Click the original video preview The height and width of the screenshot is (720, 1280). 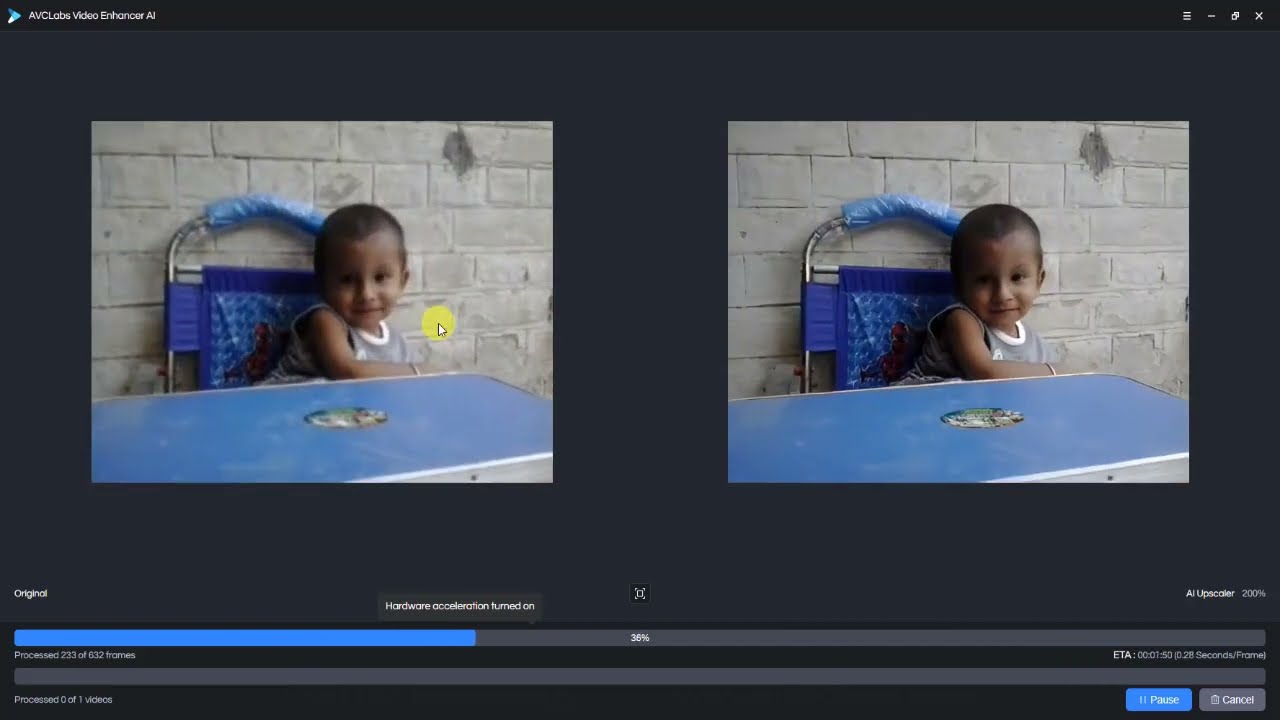click(322, 302)
